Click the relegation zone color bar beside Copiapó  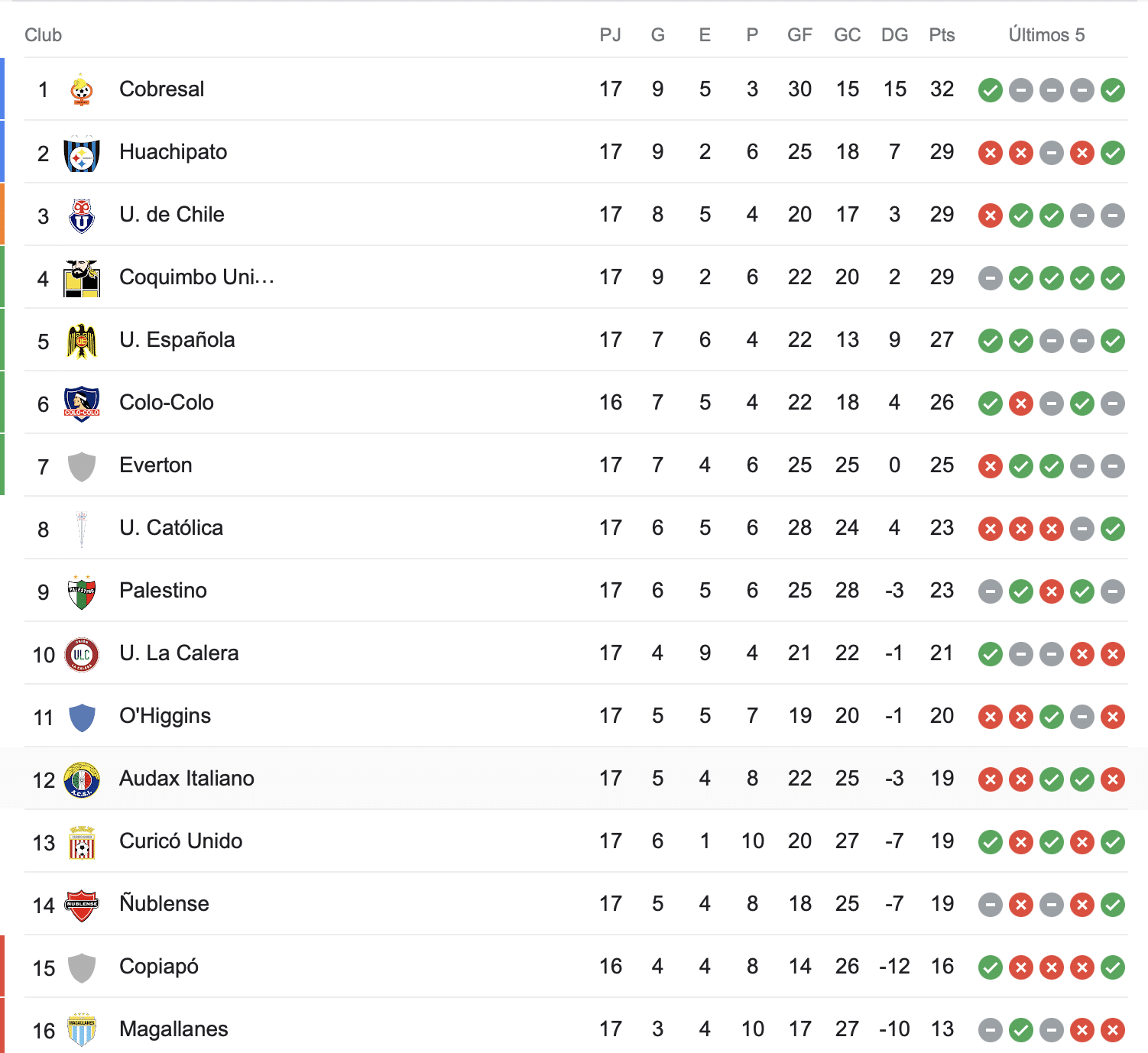click(2, 967)
